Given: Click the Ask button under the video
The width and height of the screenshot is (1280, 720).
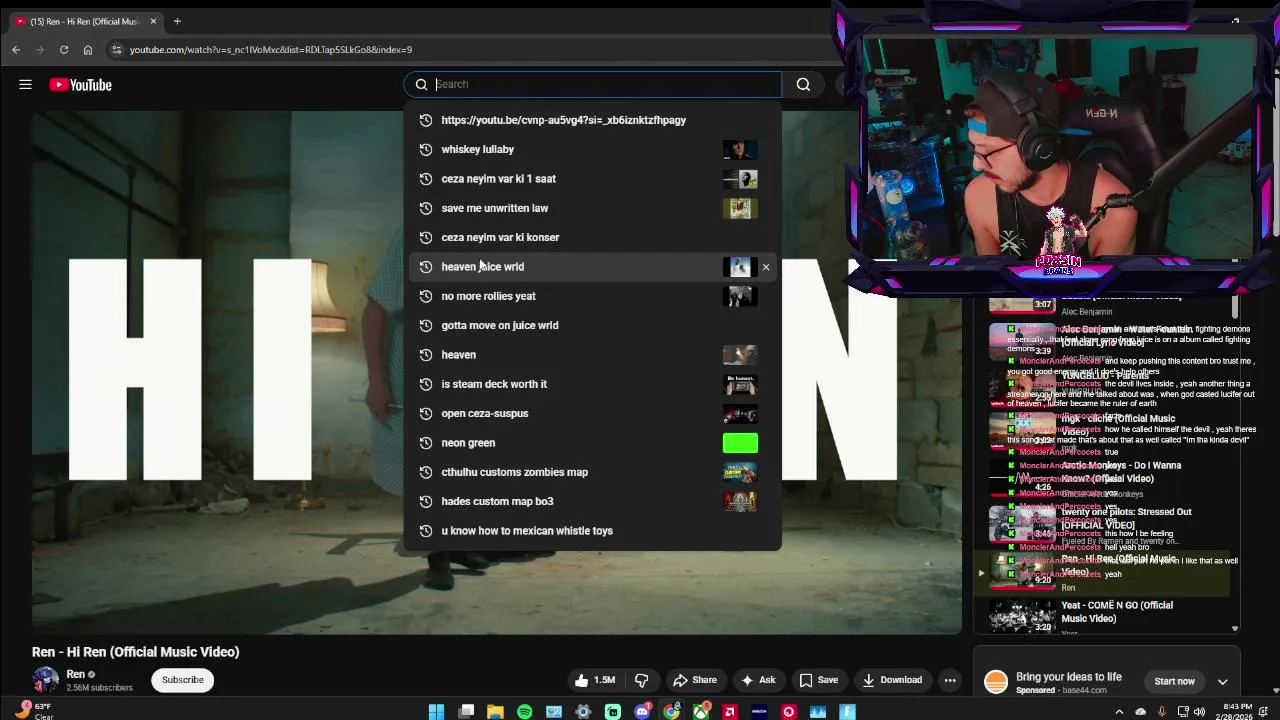Looking at the screenshot, I should click(757, 680).
